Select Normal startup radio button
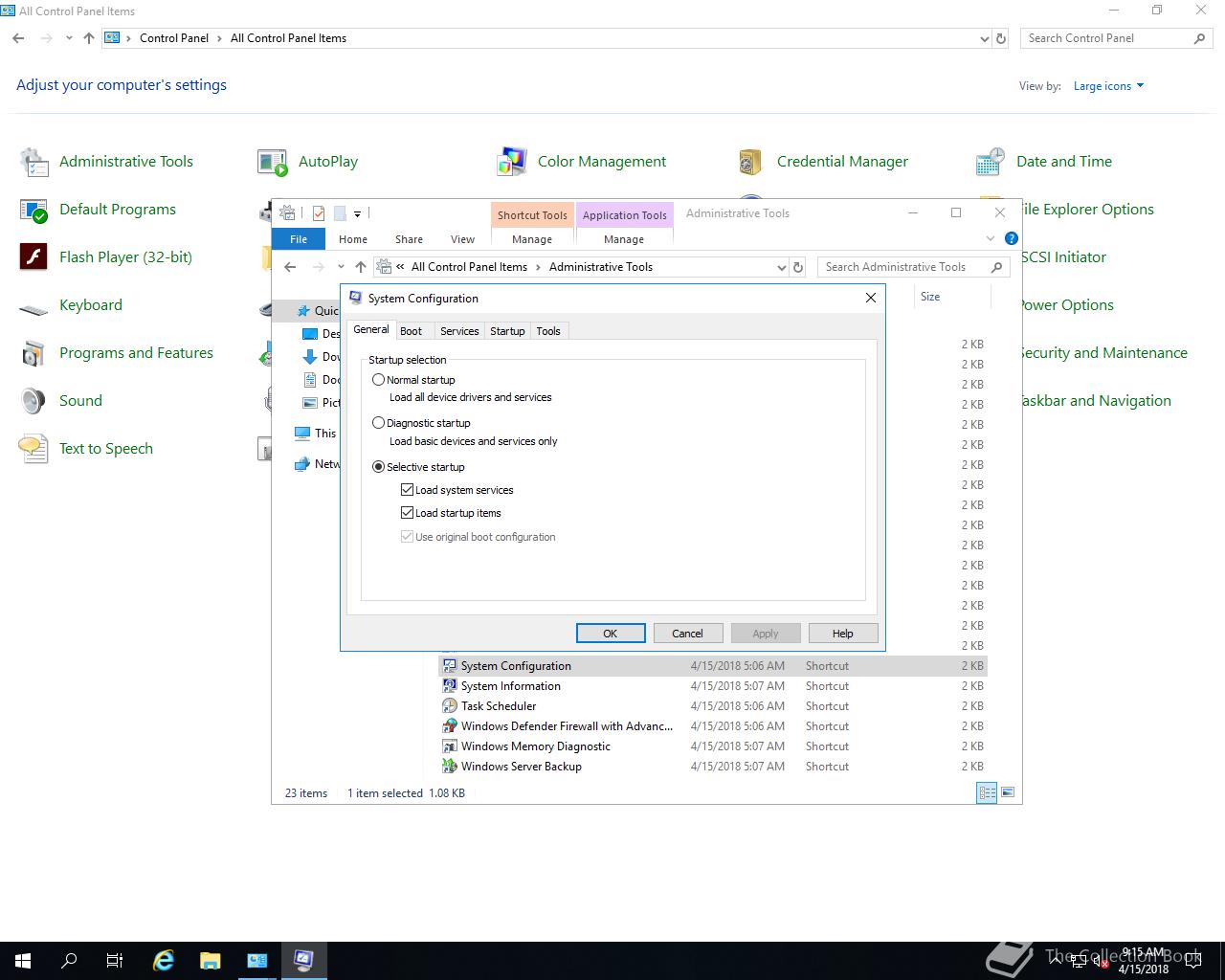The height and width of the screenshot is (980, 1225). (379, 380)
